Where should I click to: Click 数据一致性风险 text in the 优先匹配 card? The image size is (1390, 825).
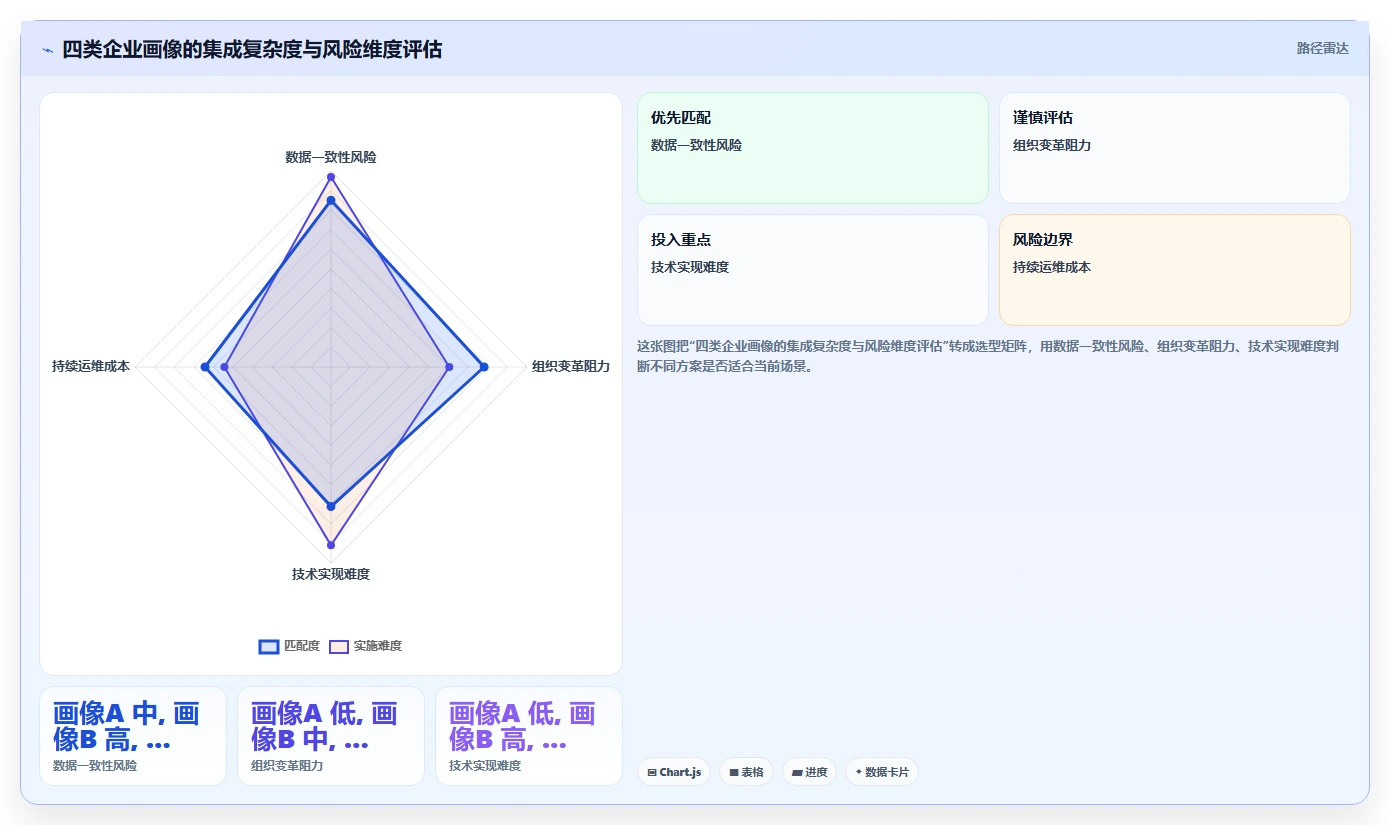[696, 145]
